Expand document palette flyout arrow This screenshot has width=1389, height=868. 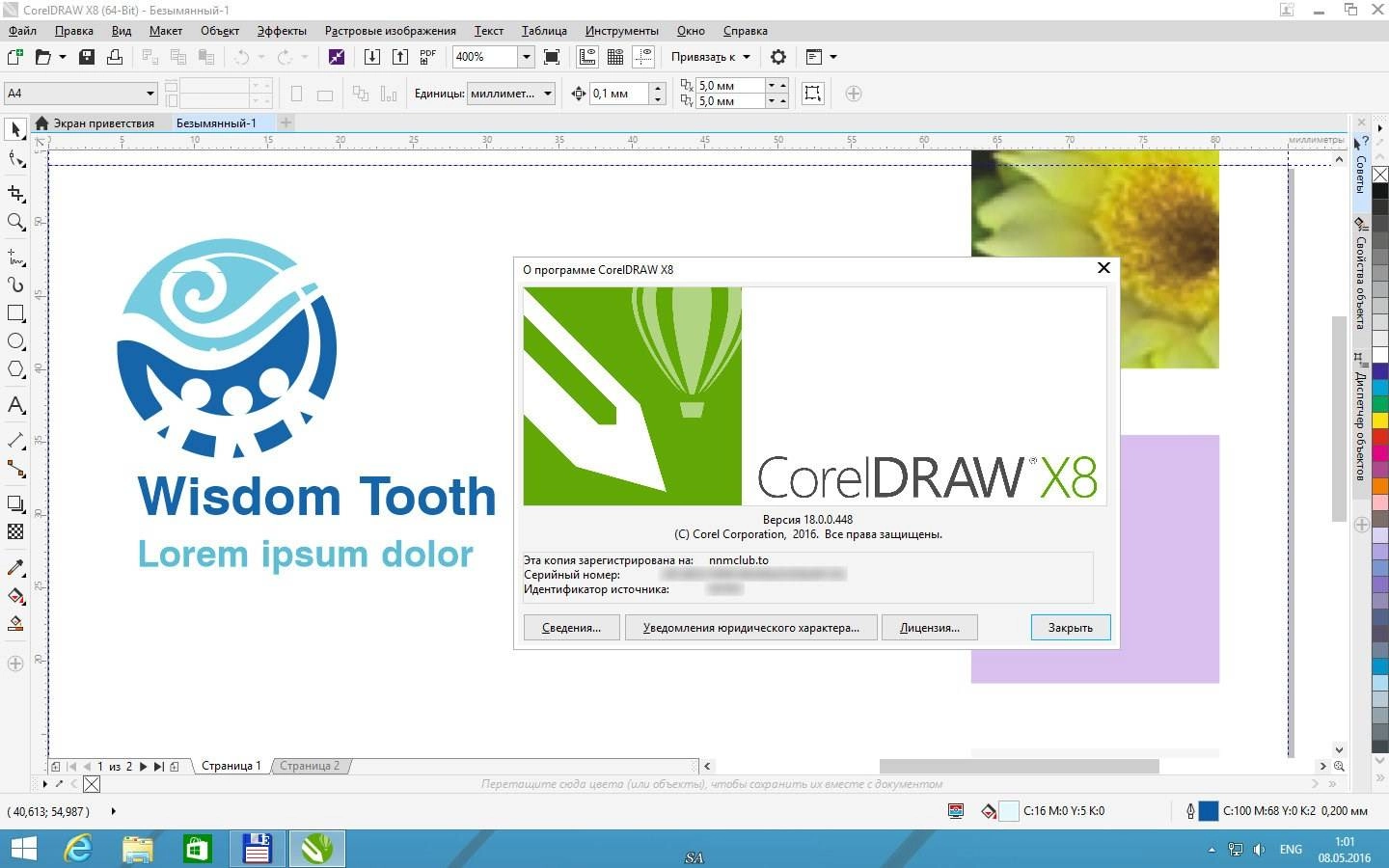[x=44, y=784]
